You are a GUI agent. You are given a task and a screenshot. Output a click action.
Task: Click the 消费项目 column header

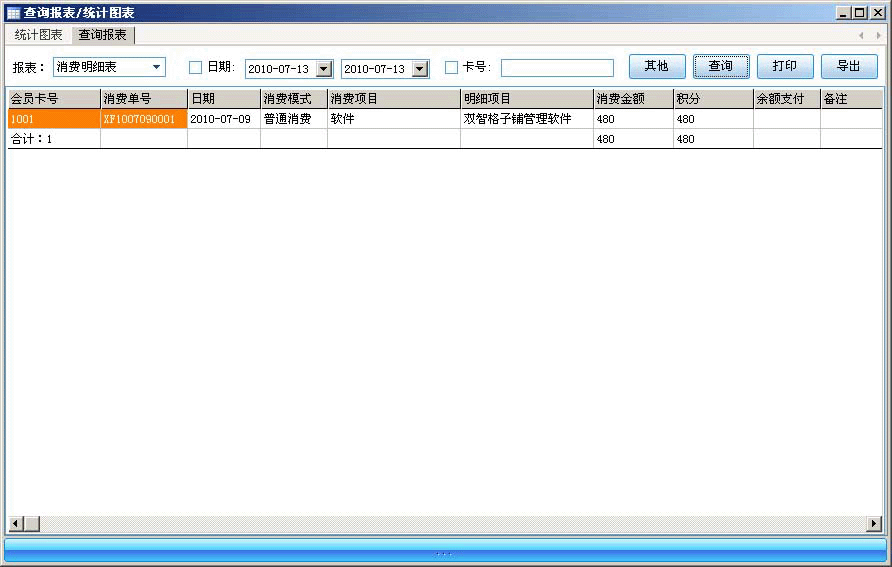(394, 99)
